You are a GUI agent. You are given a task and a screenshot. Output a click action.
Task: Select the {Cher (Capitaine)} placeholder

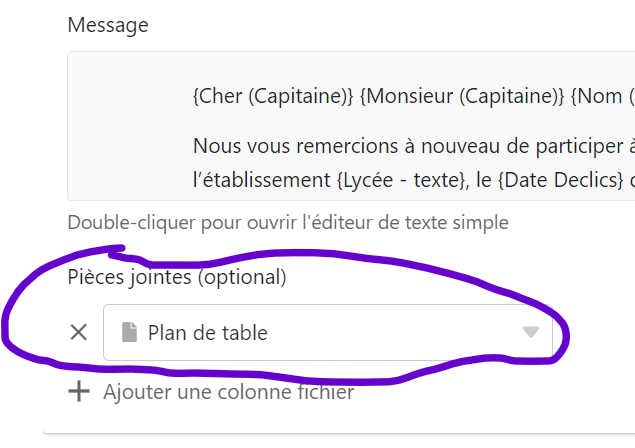pyautogui.click(x=273, y=97)
